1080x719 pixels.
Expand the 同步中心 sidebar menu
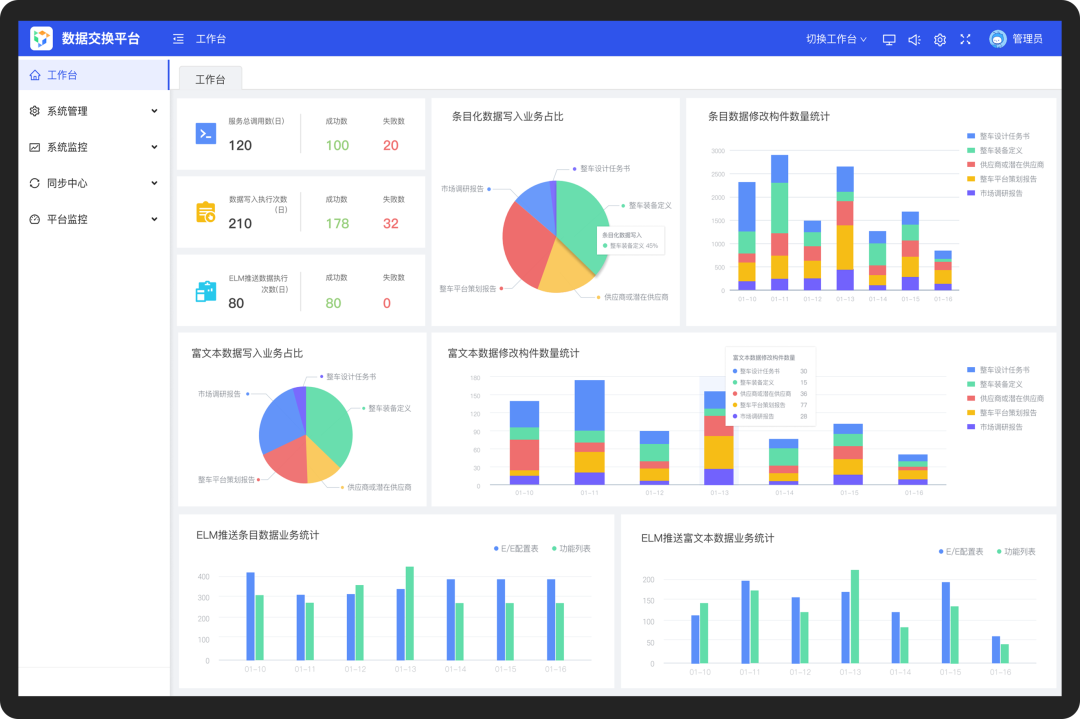(94, 183)
